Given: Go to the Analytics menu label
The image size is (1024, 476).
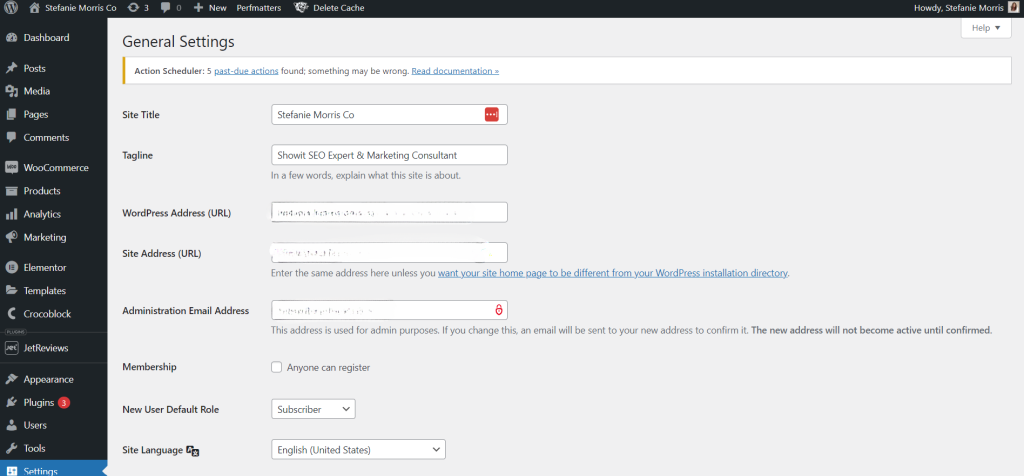Looking at the screenshot, I should point(42,214).
